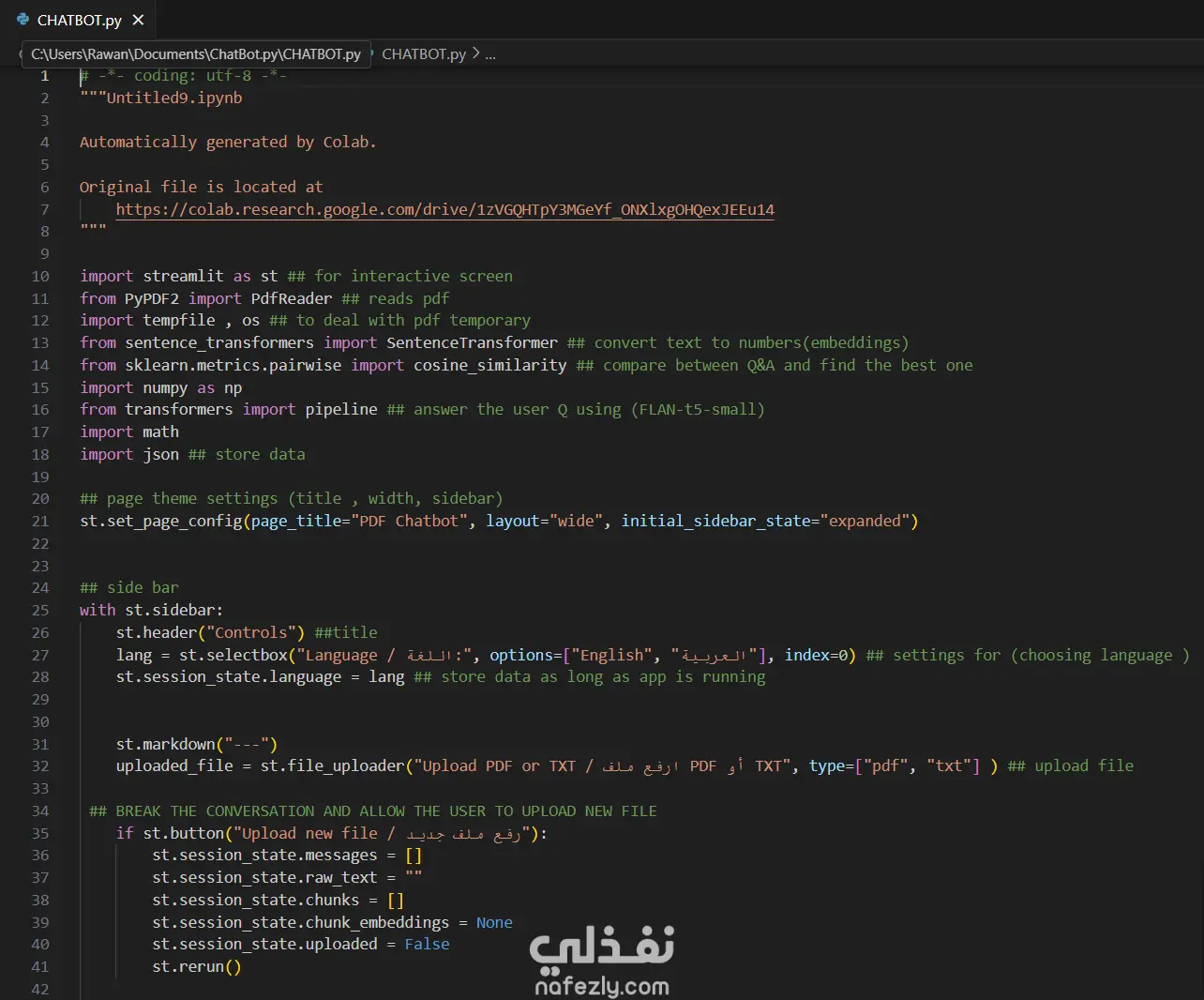Click "st.session_state.chunks" on line 38

256,901
